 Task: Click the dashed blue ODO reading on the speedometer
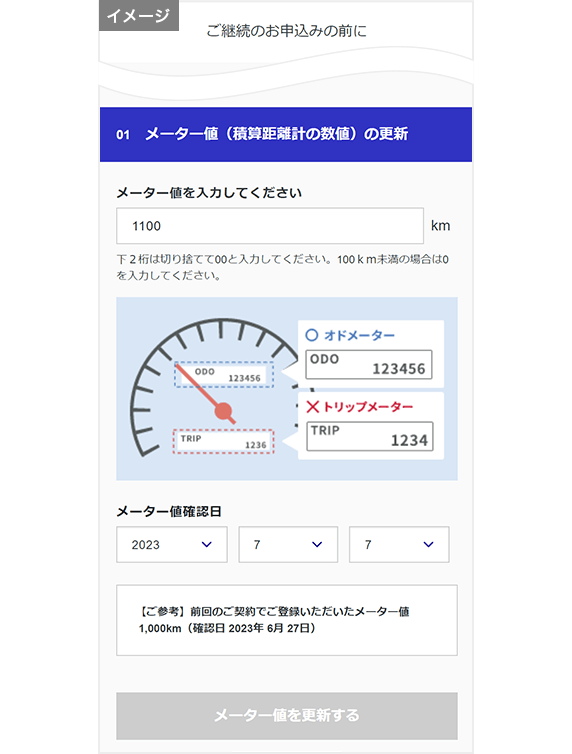point(224,375)
